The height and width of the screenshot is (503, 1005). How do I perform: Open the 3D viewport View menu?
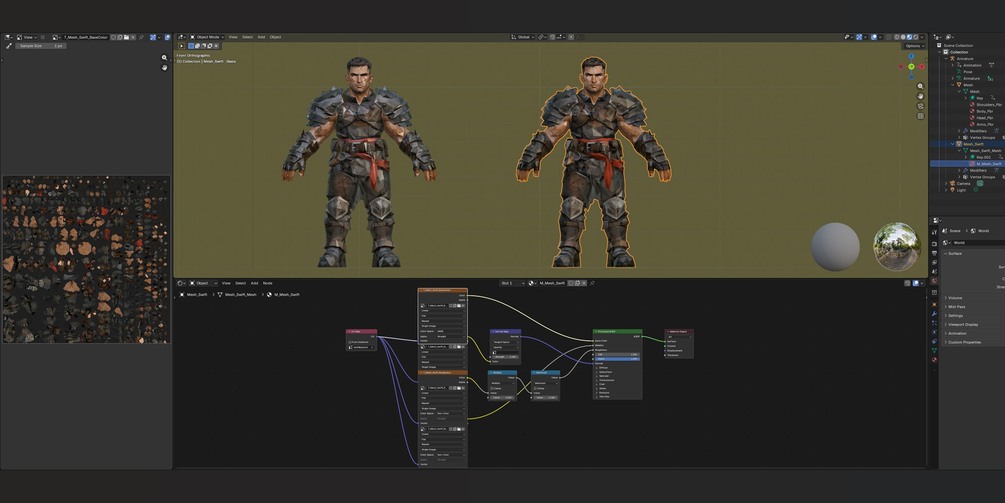pyautogui.click(x=233, y=37)
